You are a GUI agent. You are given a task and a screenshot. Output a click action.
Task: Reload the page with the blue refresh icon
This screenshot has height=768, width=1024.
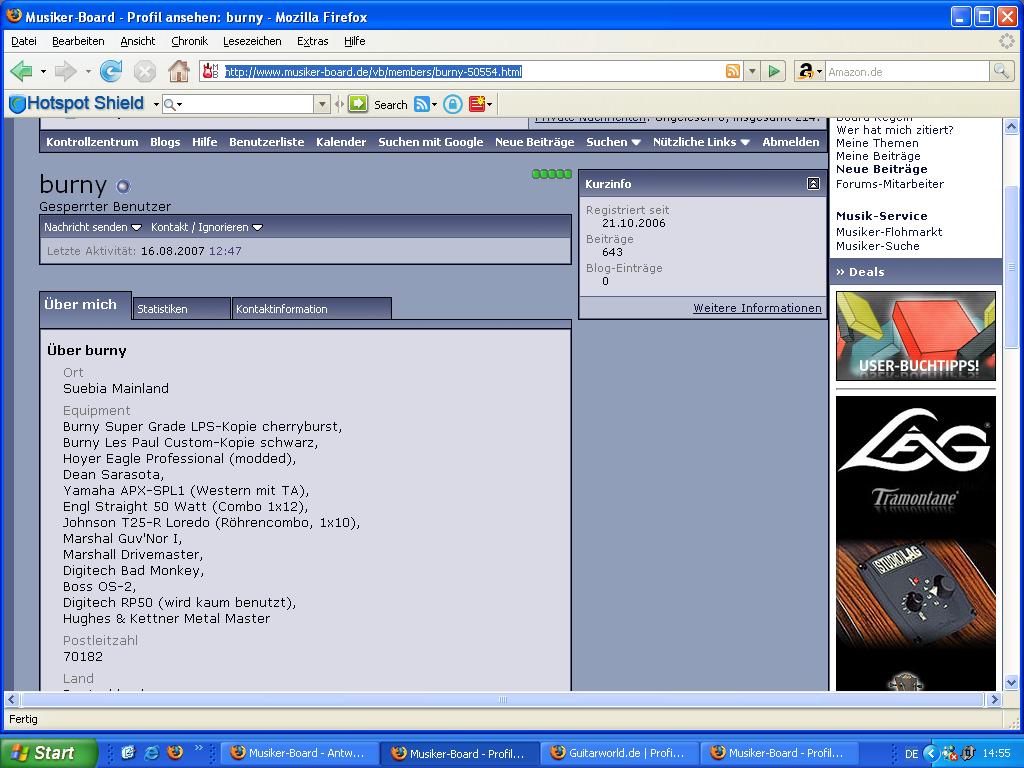111,71
